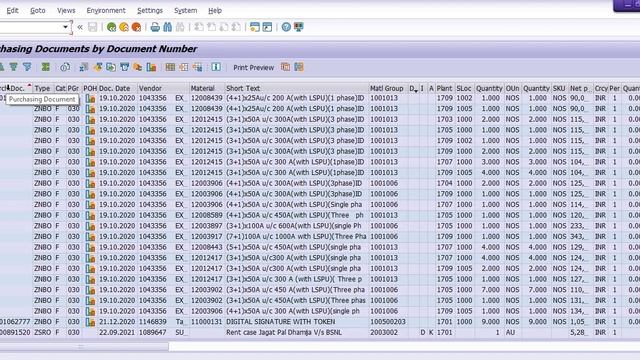The image size is (640, 360).
Task: Click the Details magnifier icon in list toolbar
Action: coord(65,67)
